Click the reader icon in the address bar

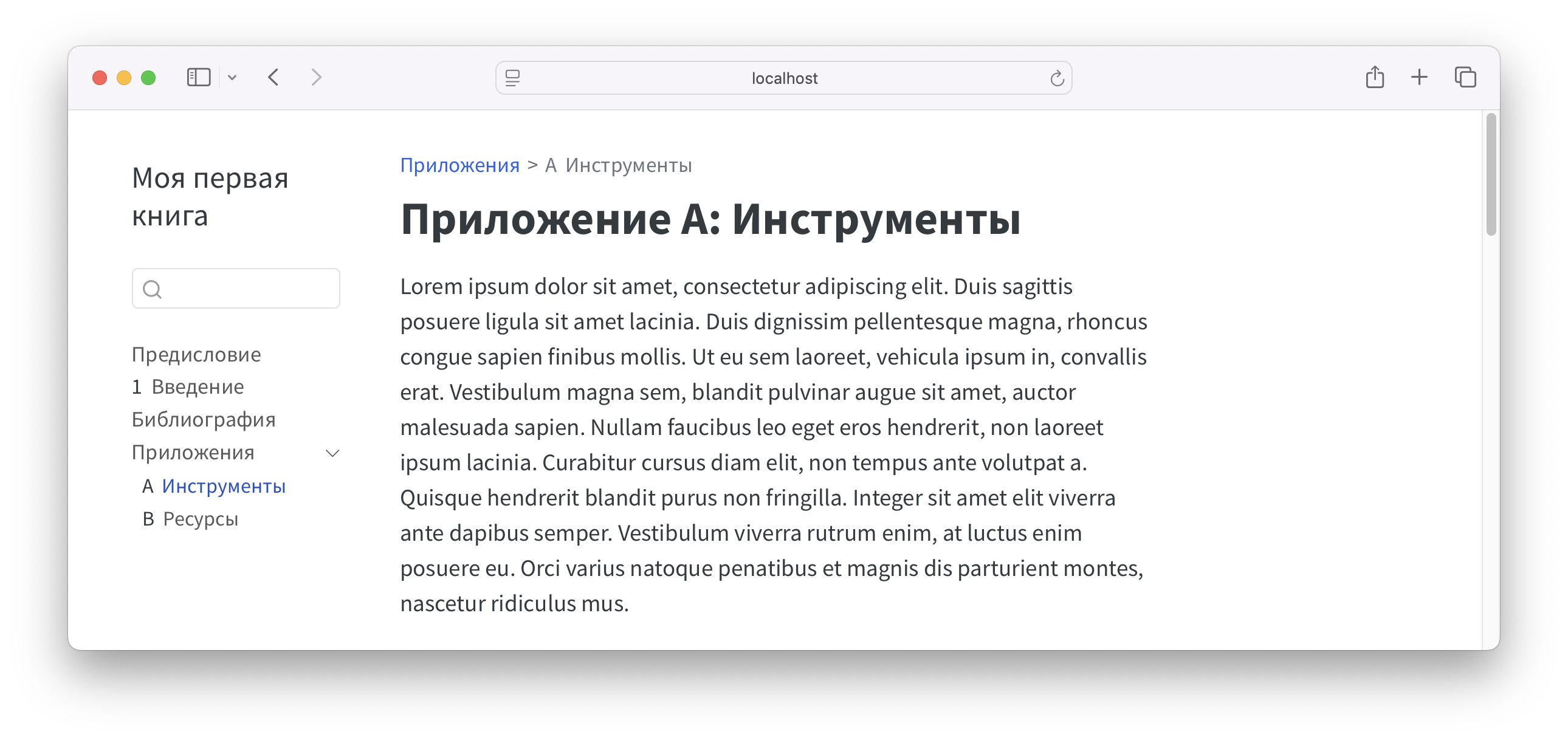coord(512,78)
